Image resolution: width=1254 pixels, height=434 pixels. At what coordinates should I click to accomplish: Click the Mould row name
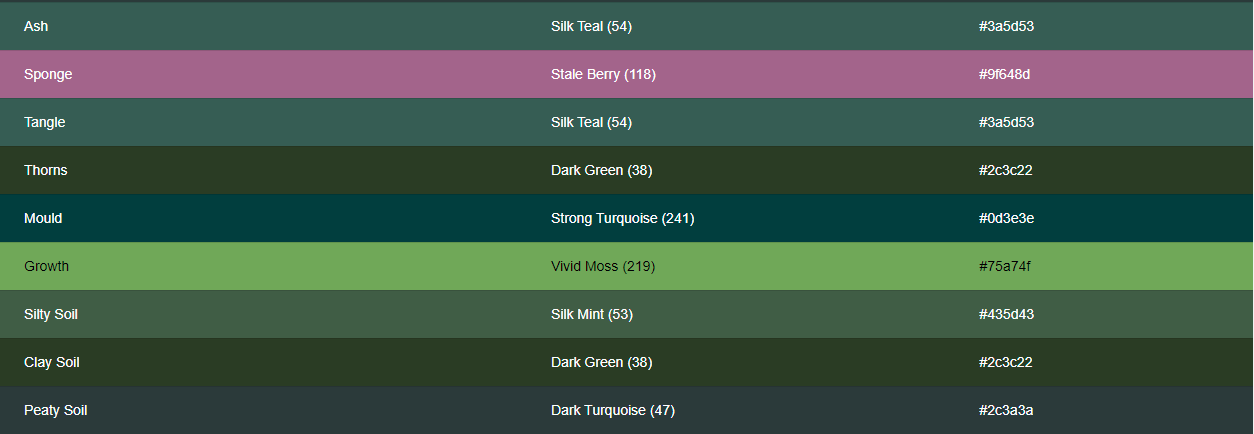point(43,219)
